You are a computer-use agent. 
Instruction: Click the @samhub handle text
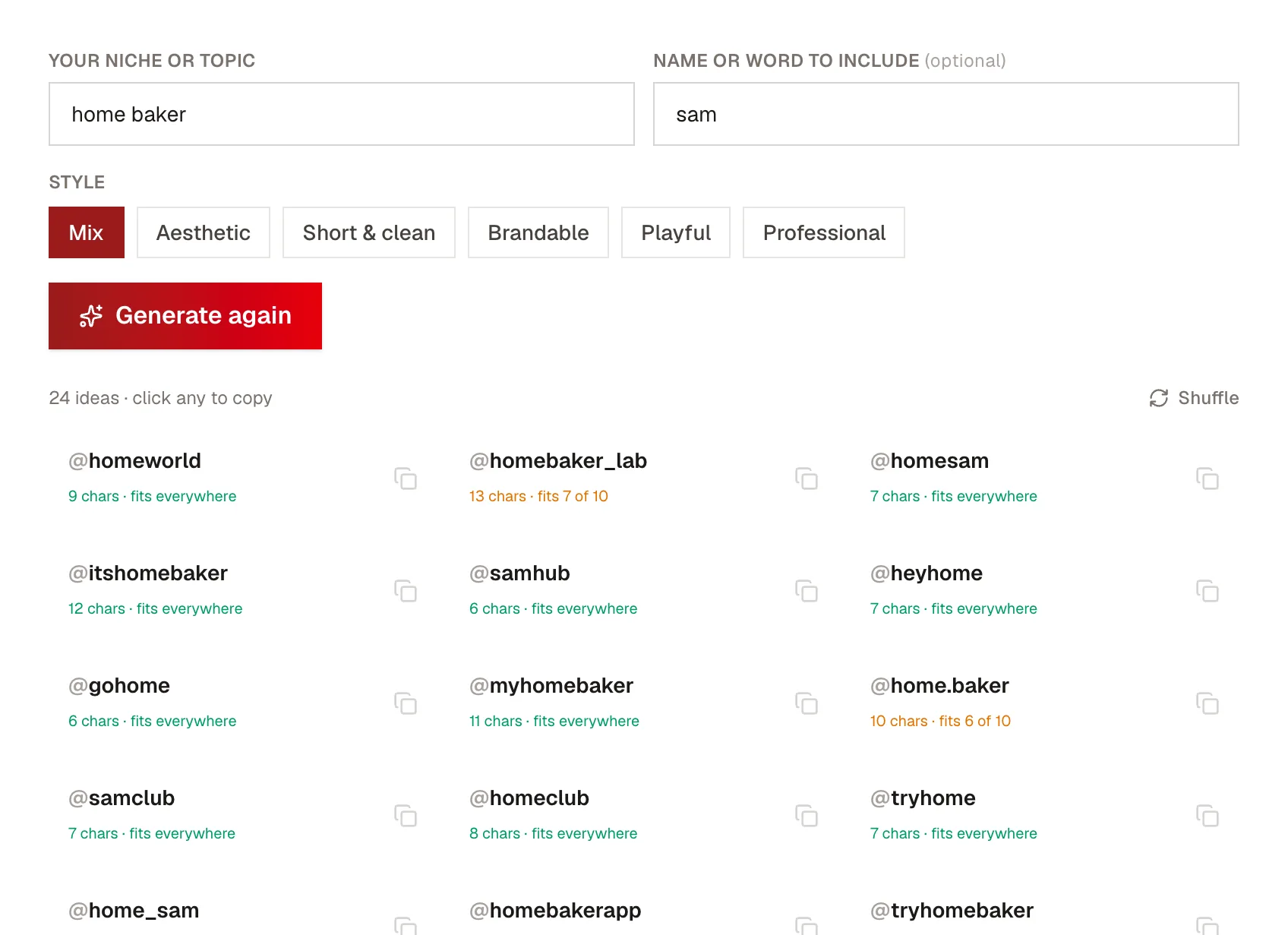click(x=519, y=573)
